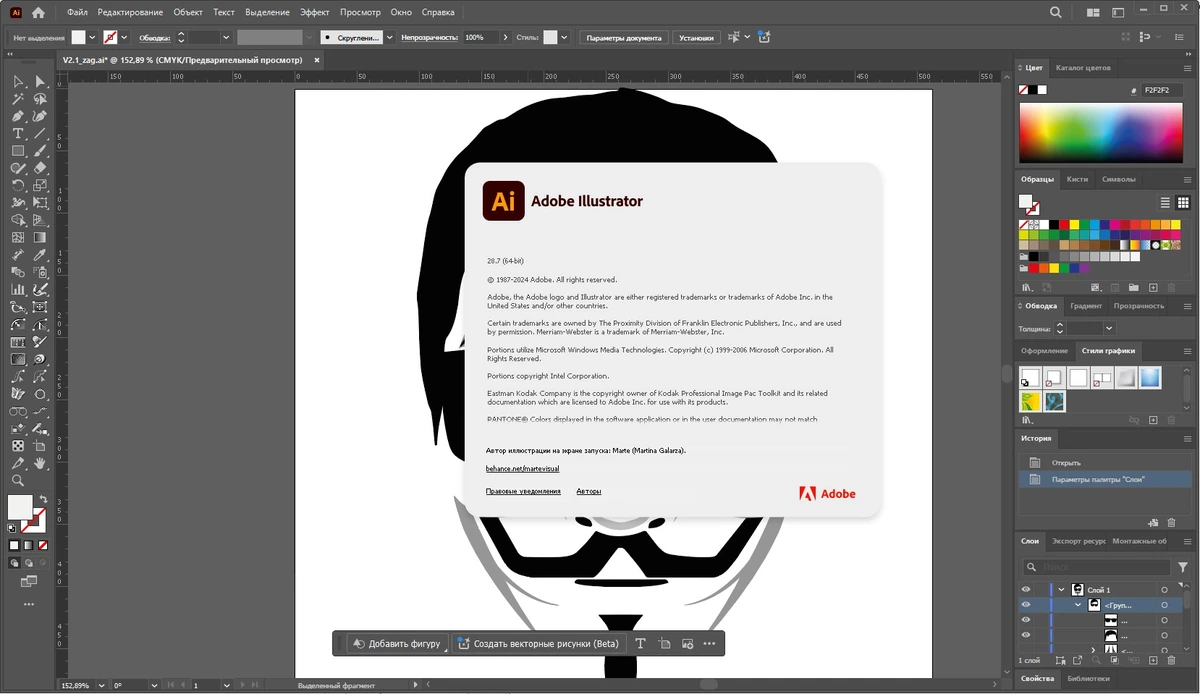The height and width of the screenshot is (694, 1200).
Task: Select the Selection (black arrow) tool
Action: (18, 82)
